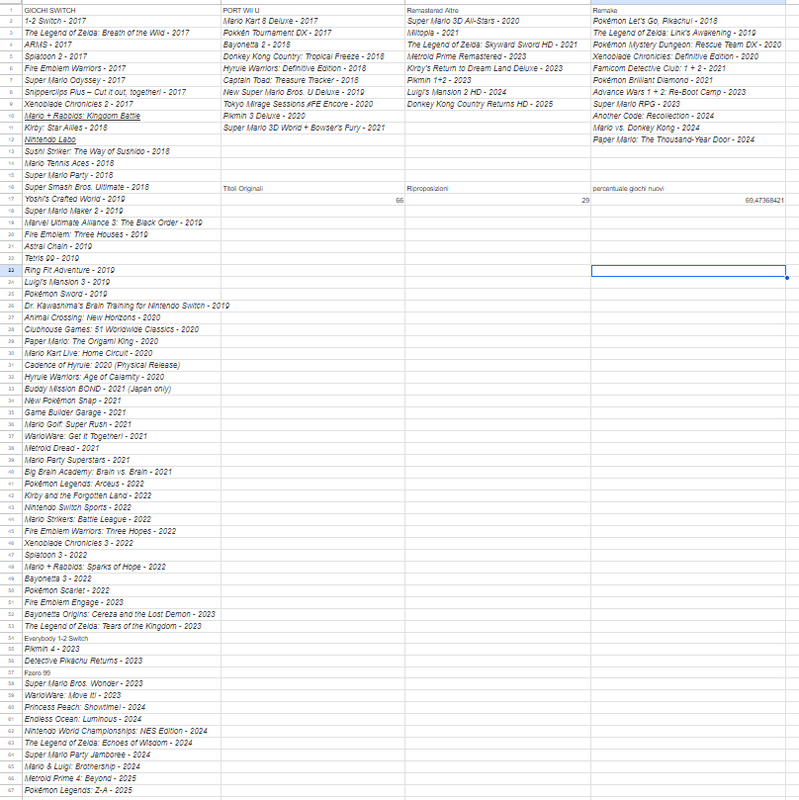Select 'Pokémon Legends: Arceus - 2022' cell

coord(121,484)
